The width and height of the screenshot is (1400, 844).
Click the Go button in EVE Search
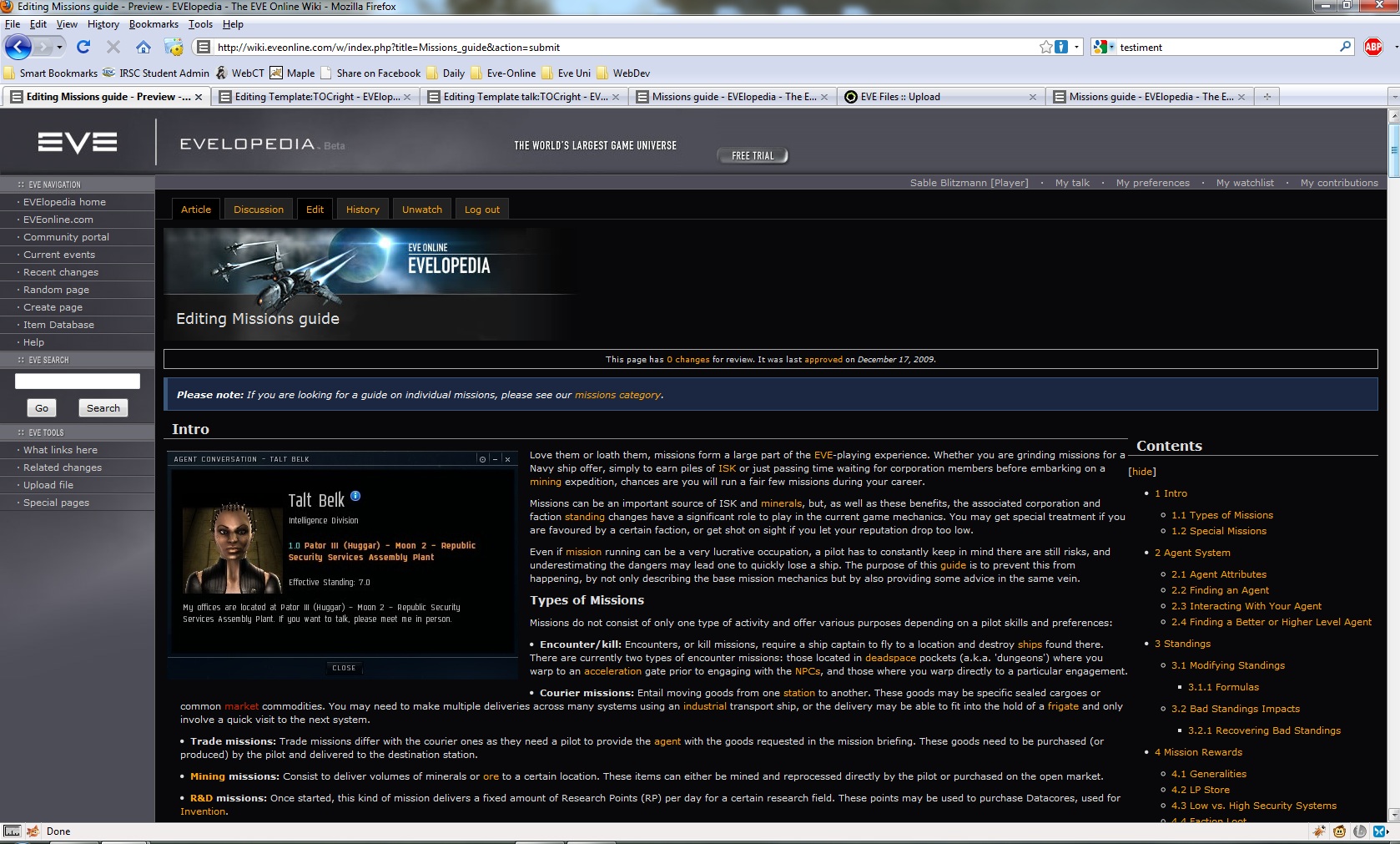pyautogui.click(x=42, y=408)
